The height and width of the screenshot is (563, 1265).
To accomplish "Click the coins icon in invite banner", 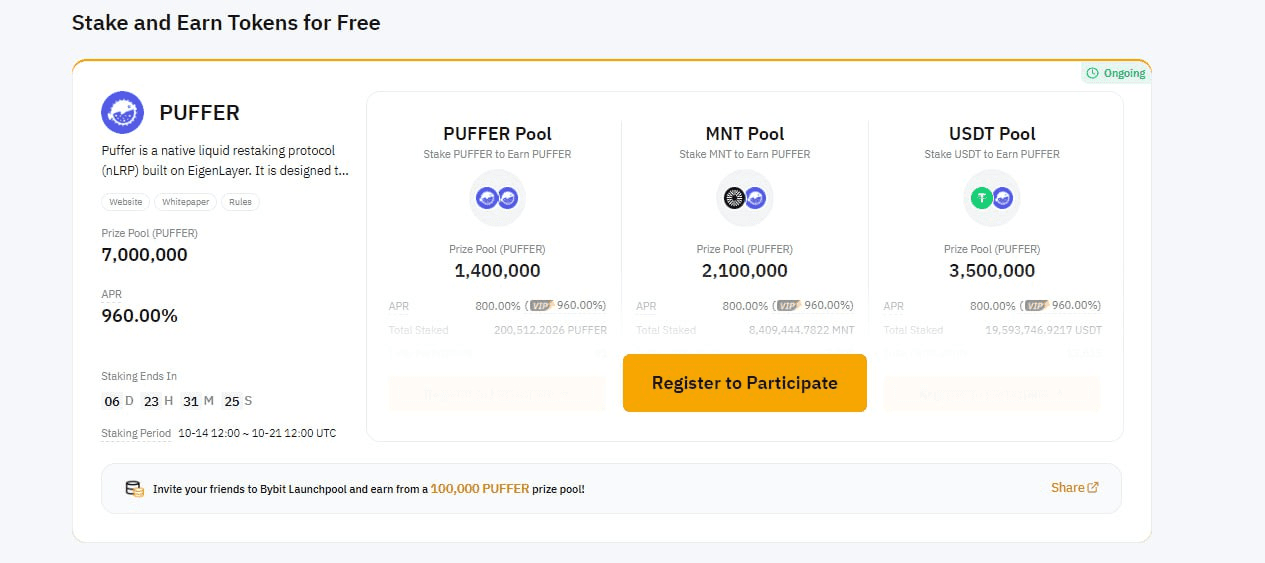I will pyautogui.click(x=134, y=489).
